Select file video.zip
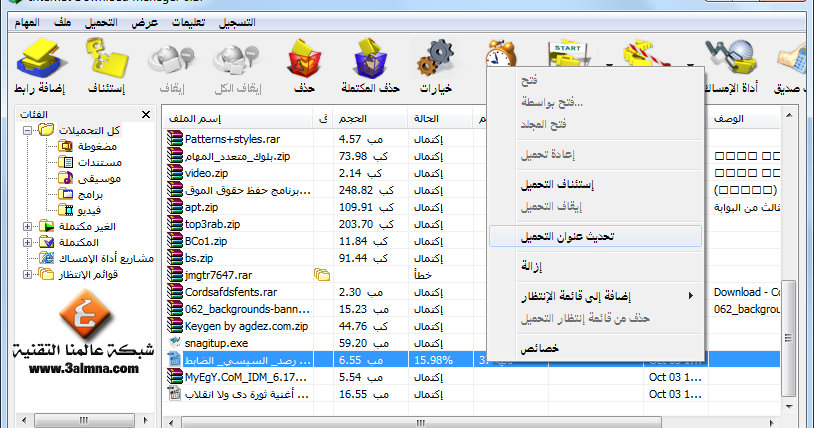The width and height of the screenshot is (814, 428). pyautogui.click(x=206, y=173)
